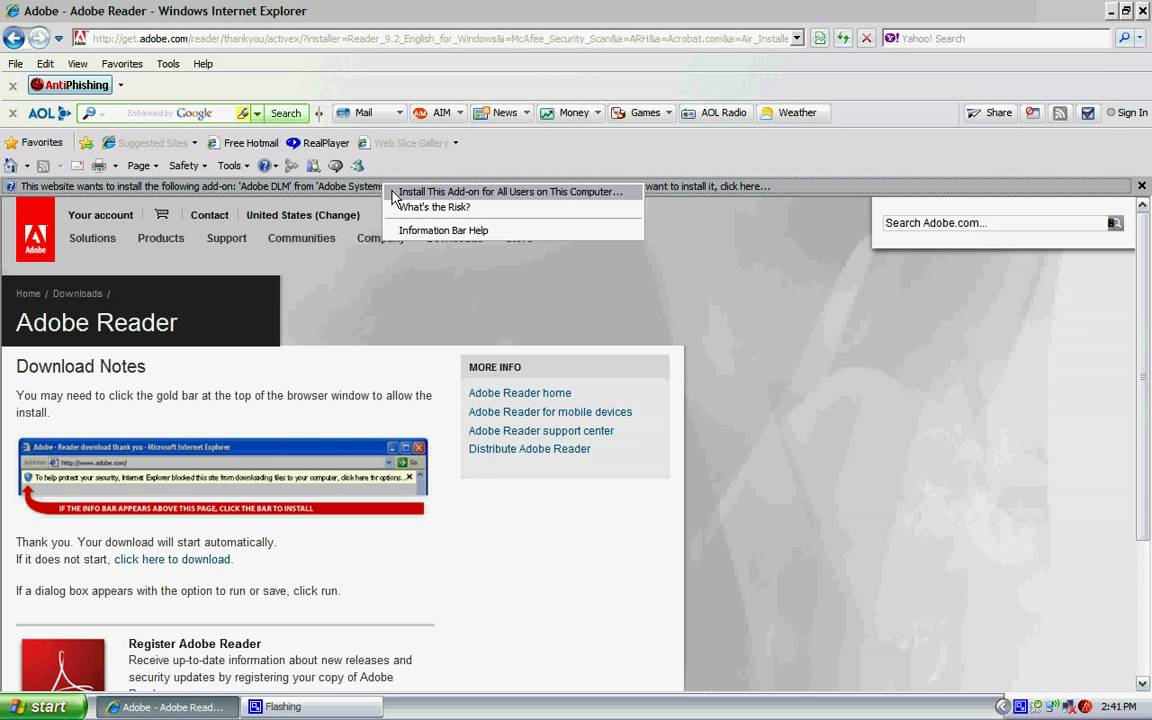Open the Help menu
The image size is (1152, 720).
coord(203,64)
